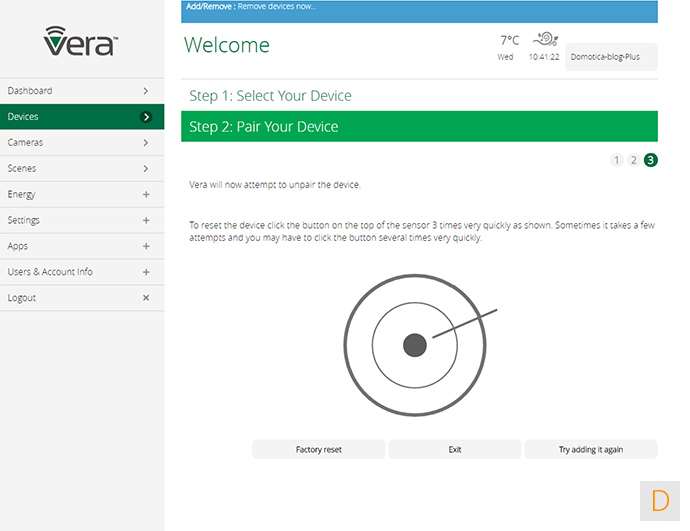Viewport: 690px width, 531px height.
Task: Expand the Energy menu plus sign
Action: tap(146, 194)
